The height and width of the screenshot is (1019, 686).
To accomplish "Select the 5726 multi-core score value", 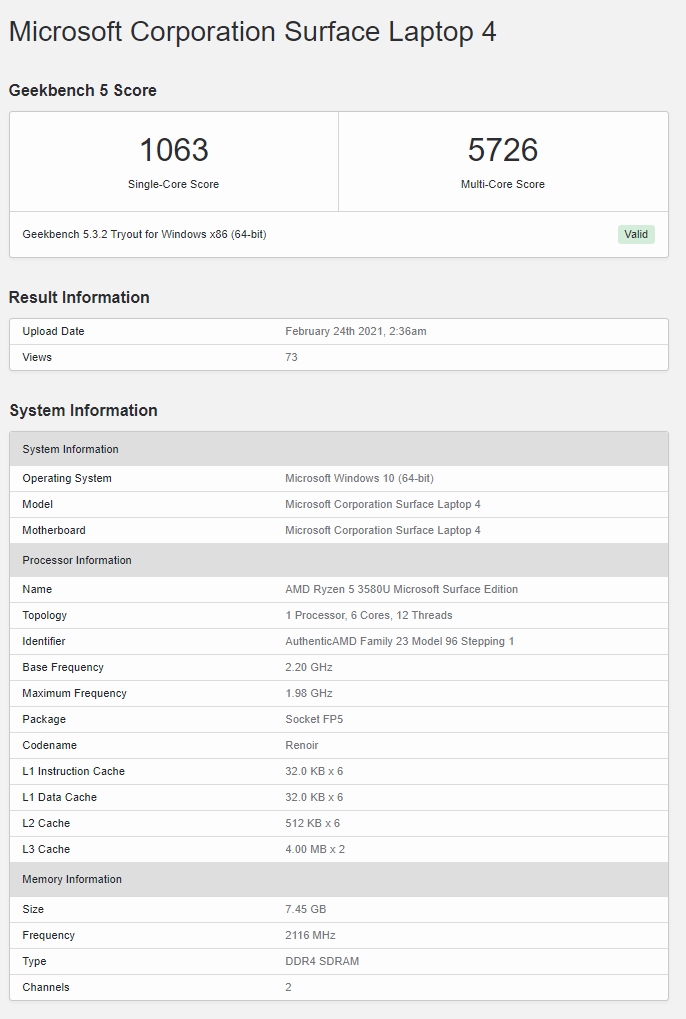I will 503,150.
